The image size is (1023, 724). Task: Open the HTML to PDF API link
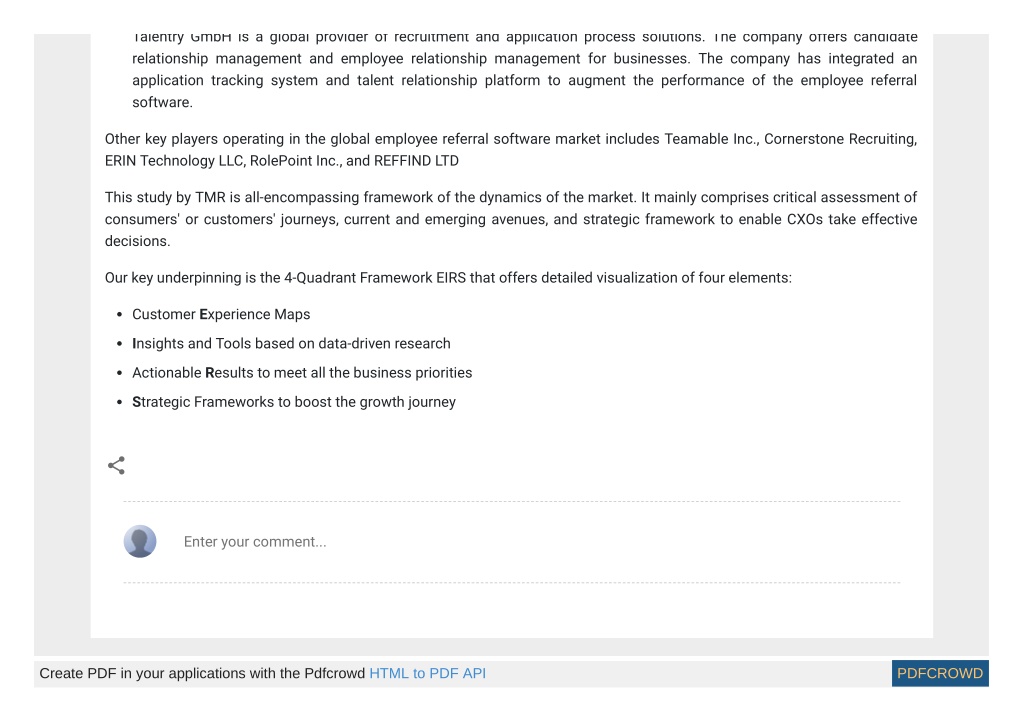click(427, 674)
